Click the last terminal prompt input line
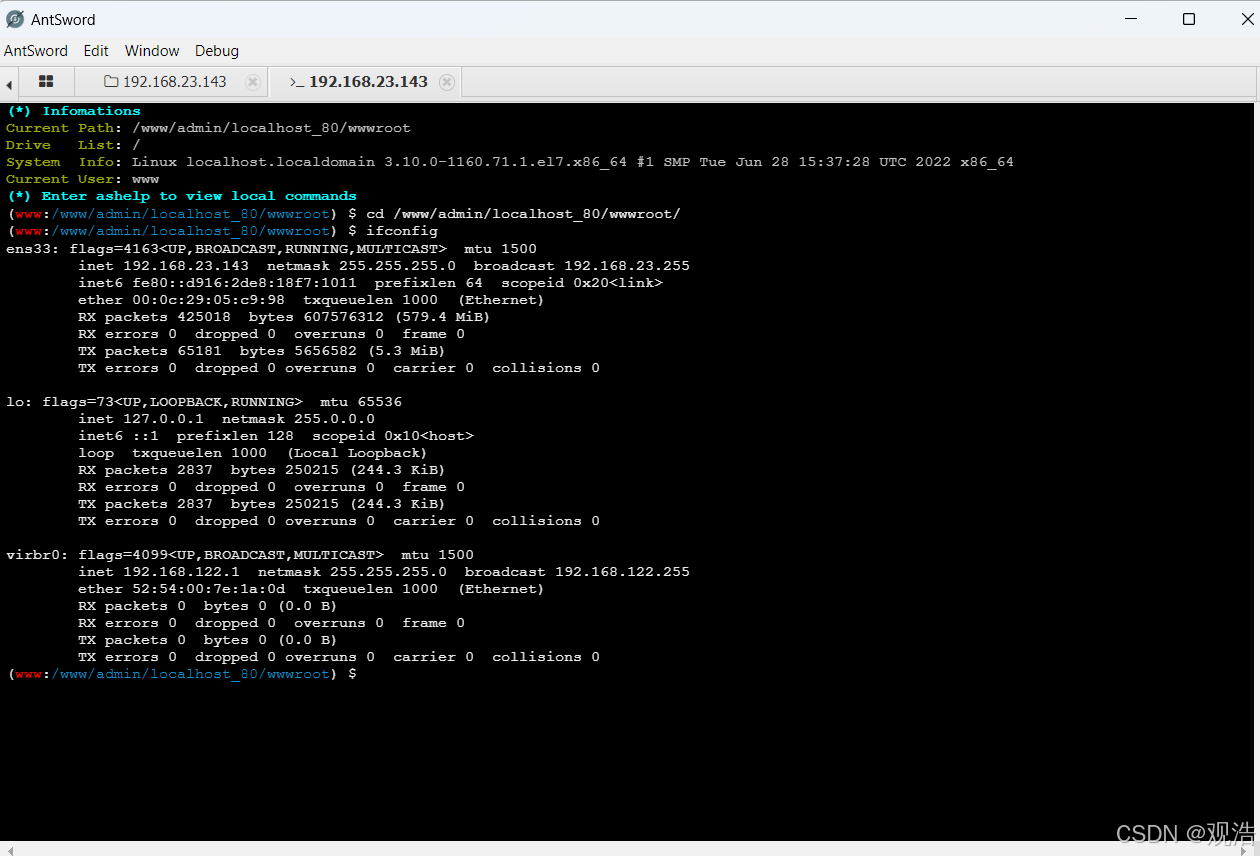Image resolution: width=1260 pixels, height=856 pixels. point(181,674)
